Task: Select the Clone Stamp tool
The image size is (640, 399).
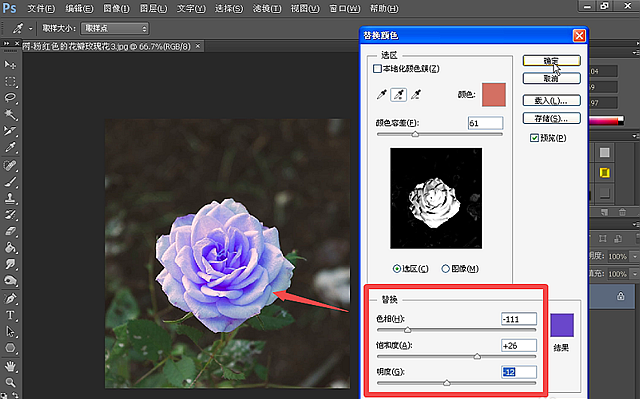Action: pyautogui.click(x=10, y=198)
